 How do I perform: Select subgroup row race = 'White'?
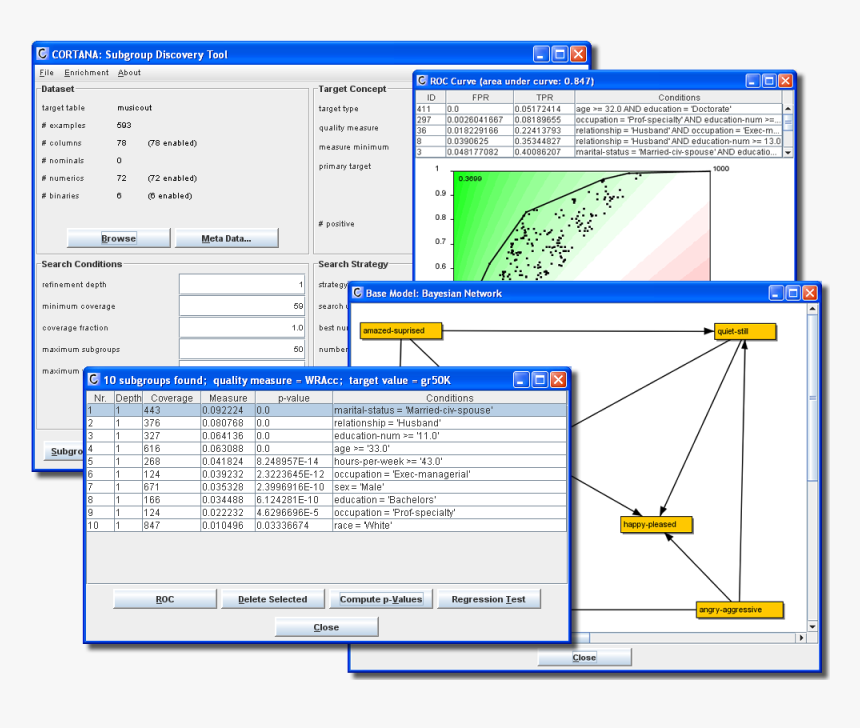pos(326,526)
